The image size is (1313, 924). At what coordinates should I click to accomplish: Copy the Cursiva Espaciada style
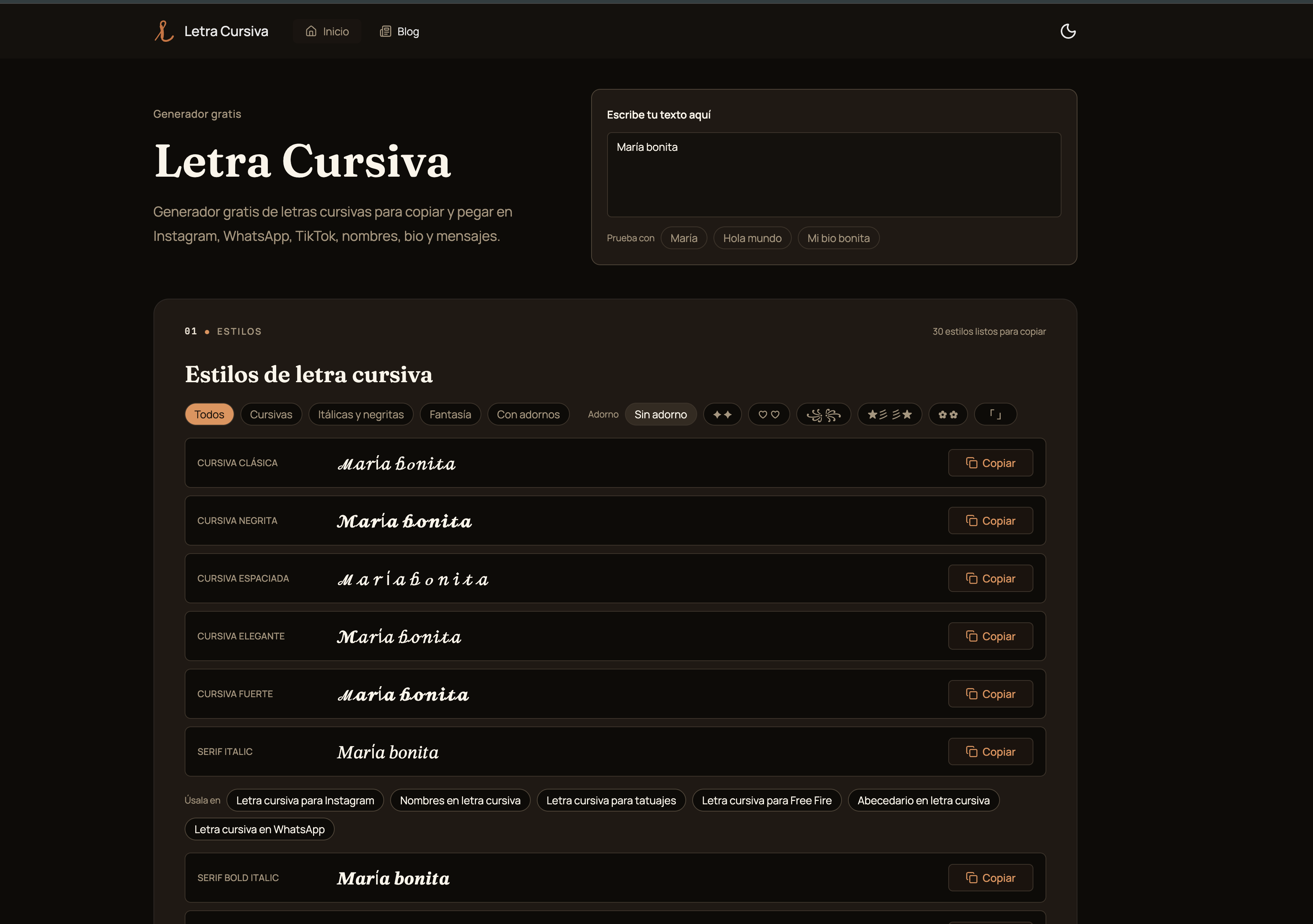click(x=990, y=579)
